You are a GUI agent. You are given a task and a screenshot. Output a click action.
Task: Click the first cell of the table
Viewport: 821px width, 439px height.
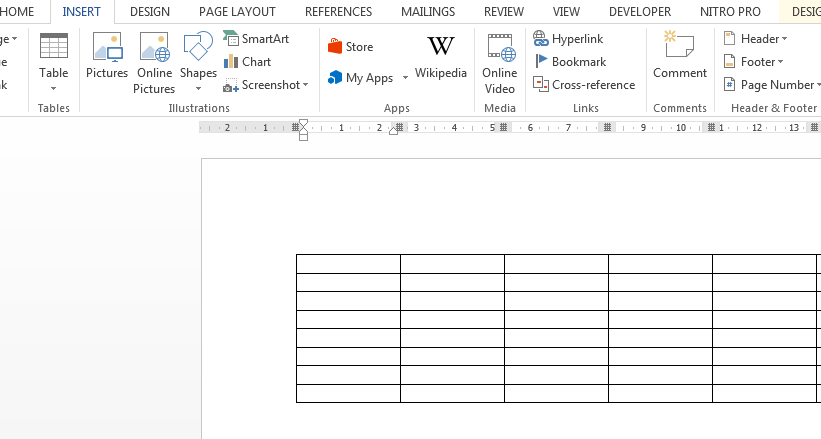(348, 264)
